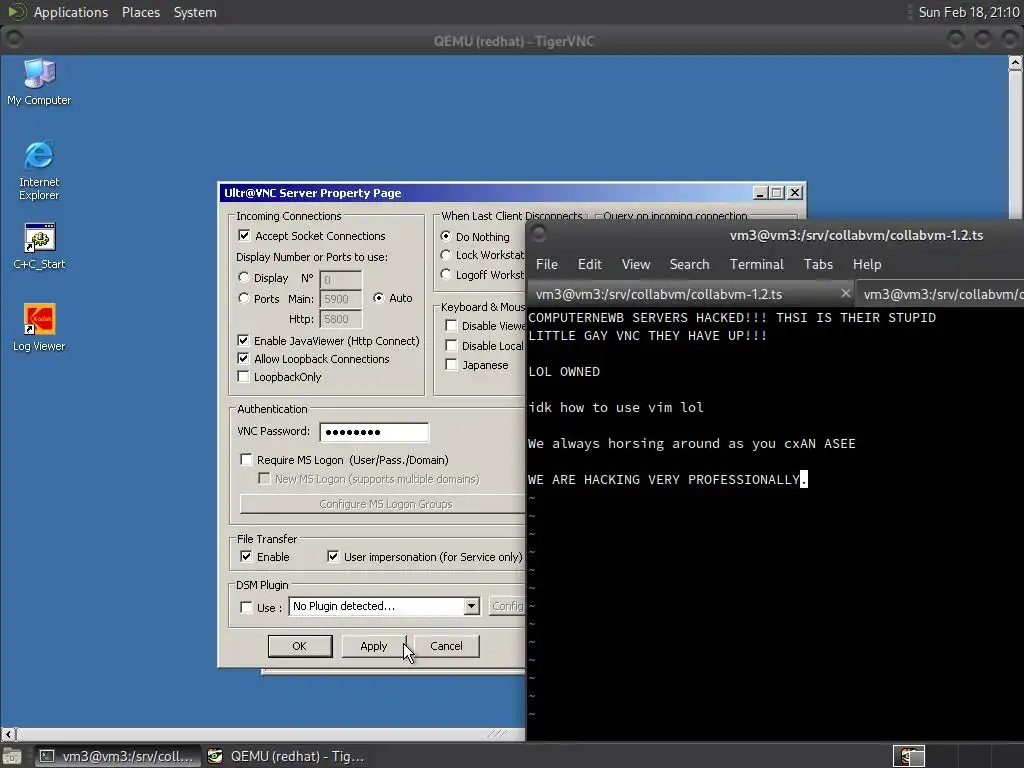Image resolution: width=1024 pixels, height=768 pixels.
Task: Click Configure MS Logon Groups button
Action: (383, 504)
